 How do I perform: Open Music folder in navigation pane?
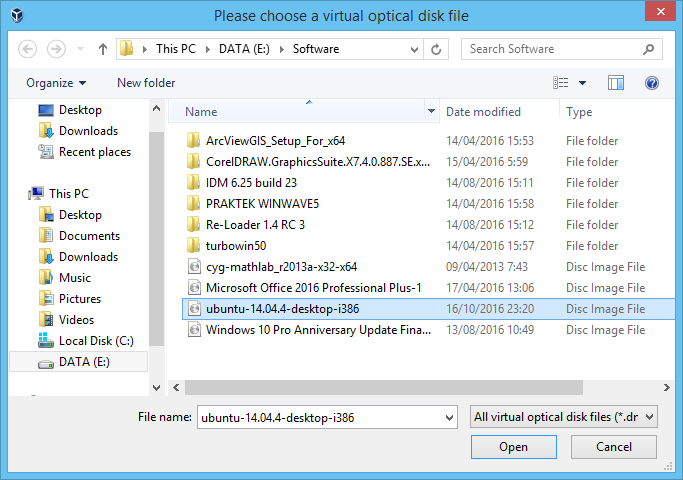point(64,277)
